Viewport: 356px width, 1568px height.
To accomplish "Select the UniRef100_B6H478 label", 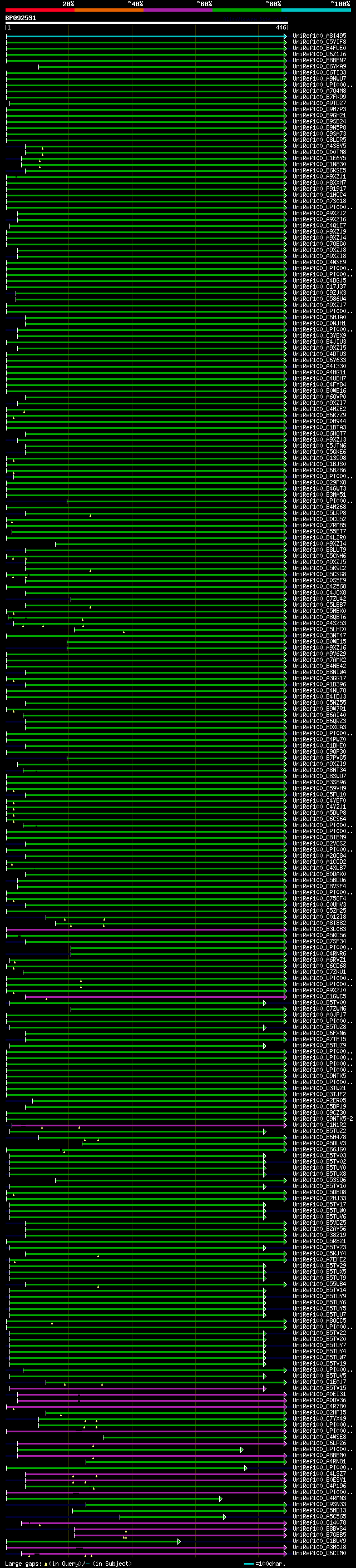I will 319,1137.
